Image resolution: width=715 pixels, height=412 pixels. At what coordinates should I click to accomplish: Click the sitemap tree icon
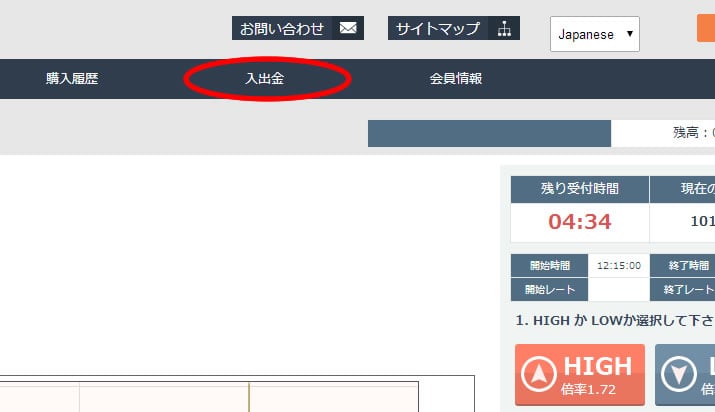pyautogui.click(x=504, y=28)
